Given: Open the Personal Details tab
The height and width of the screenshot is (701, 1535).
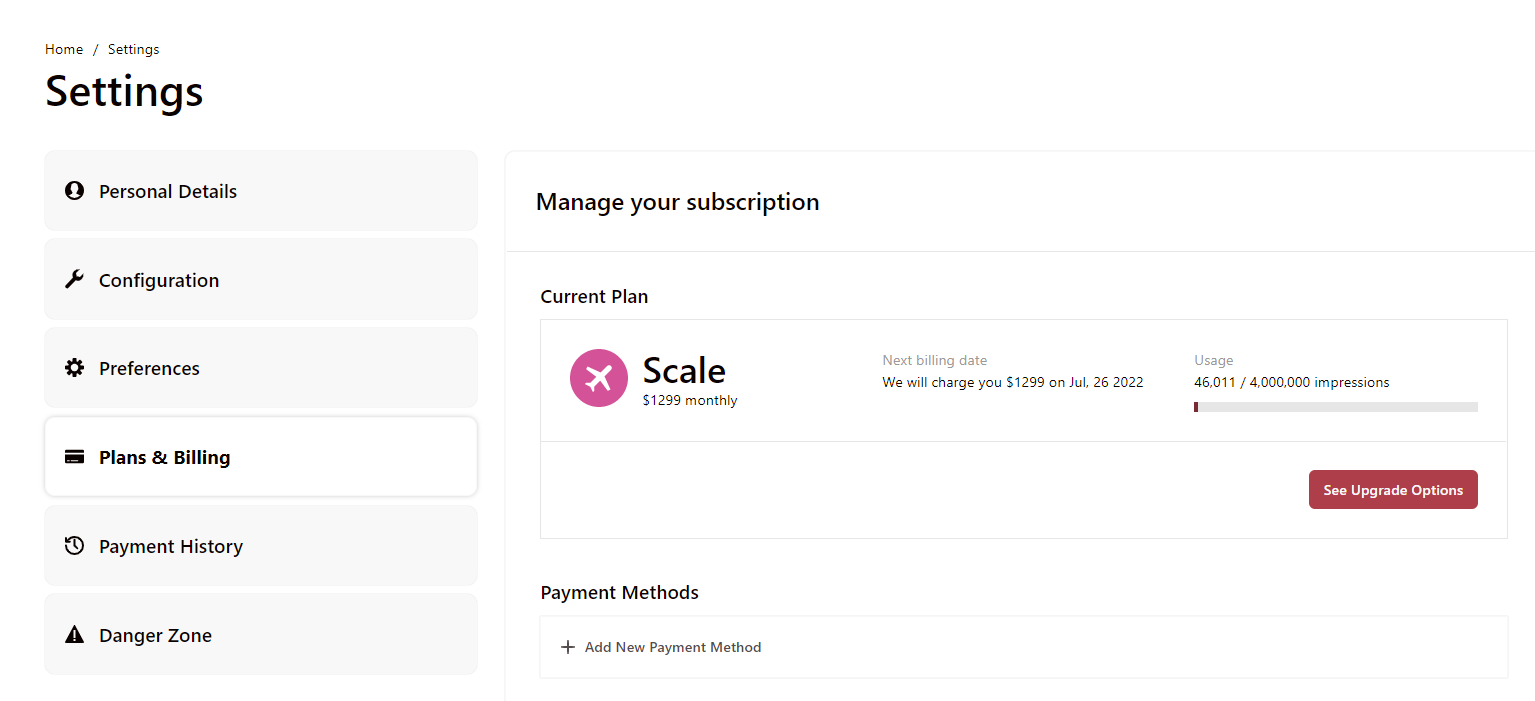Looking at the screenshot, I should tap(261, 191).
